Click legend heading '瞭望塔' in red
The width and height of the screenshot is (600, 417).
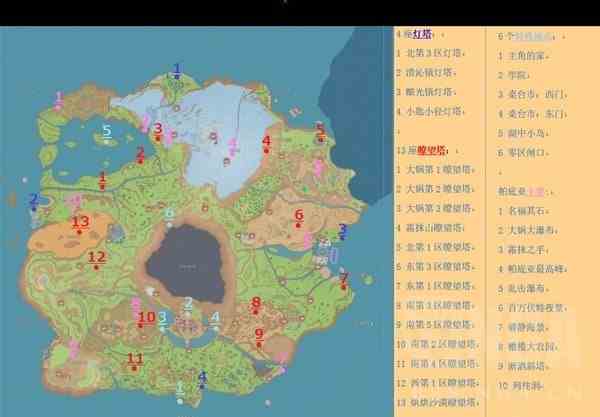click(x=432, y=150)
